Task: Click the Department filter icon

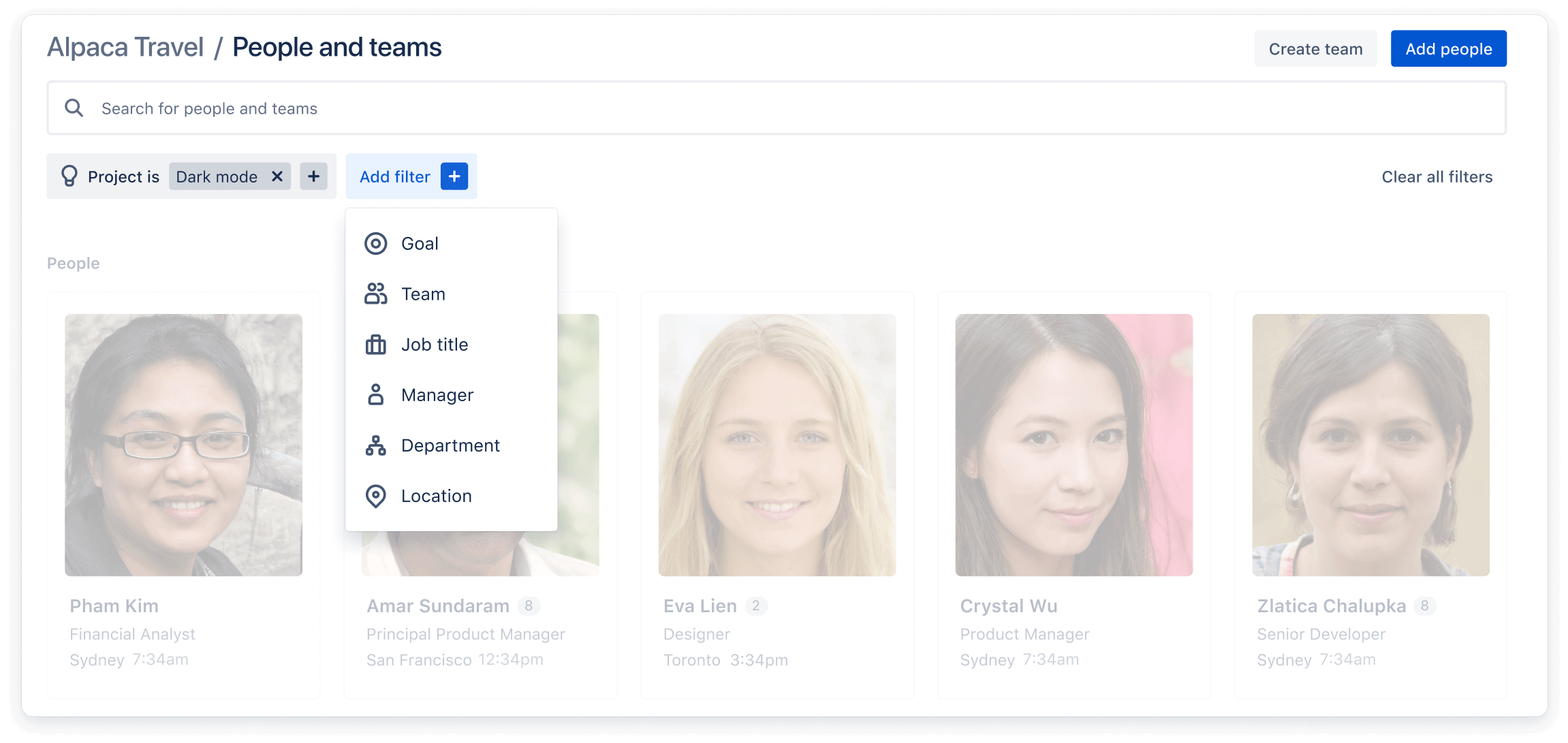Action: (x=376, y=444)
